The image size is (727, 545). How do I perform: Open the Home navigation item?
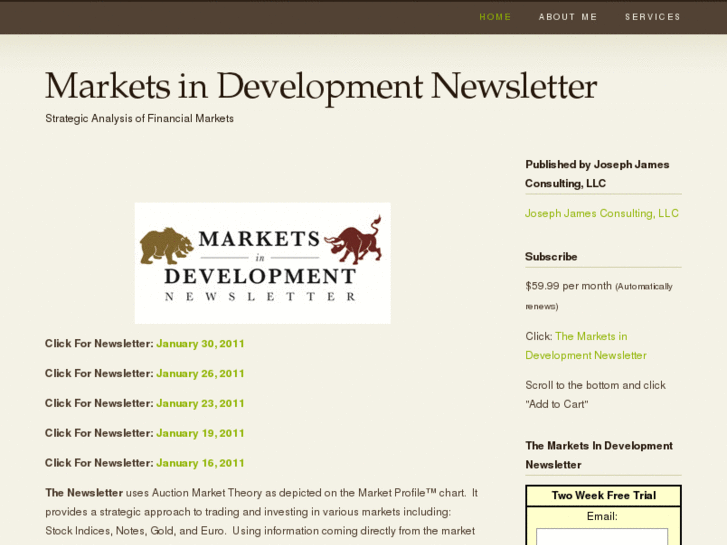tap(495, 17)
